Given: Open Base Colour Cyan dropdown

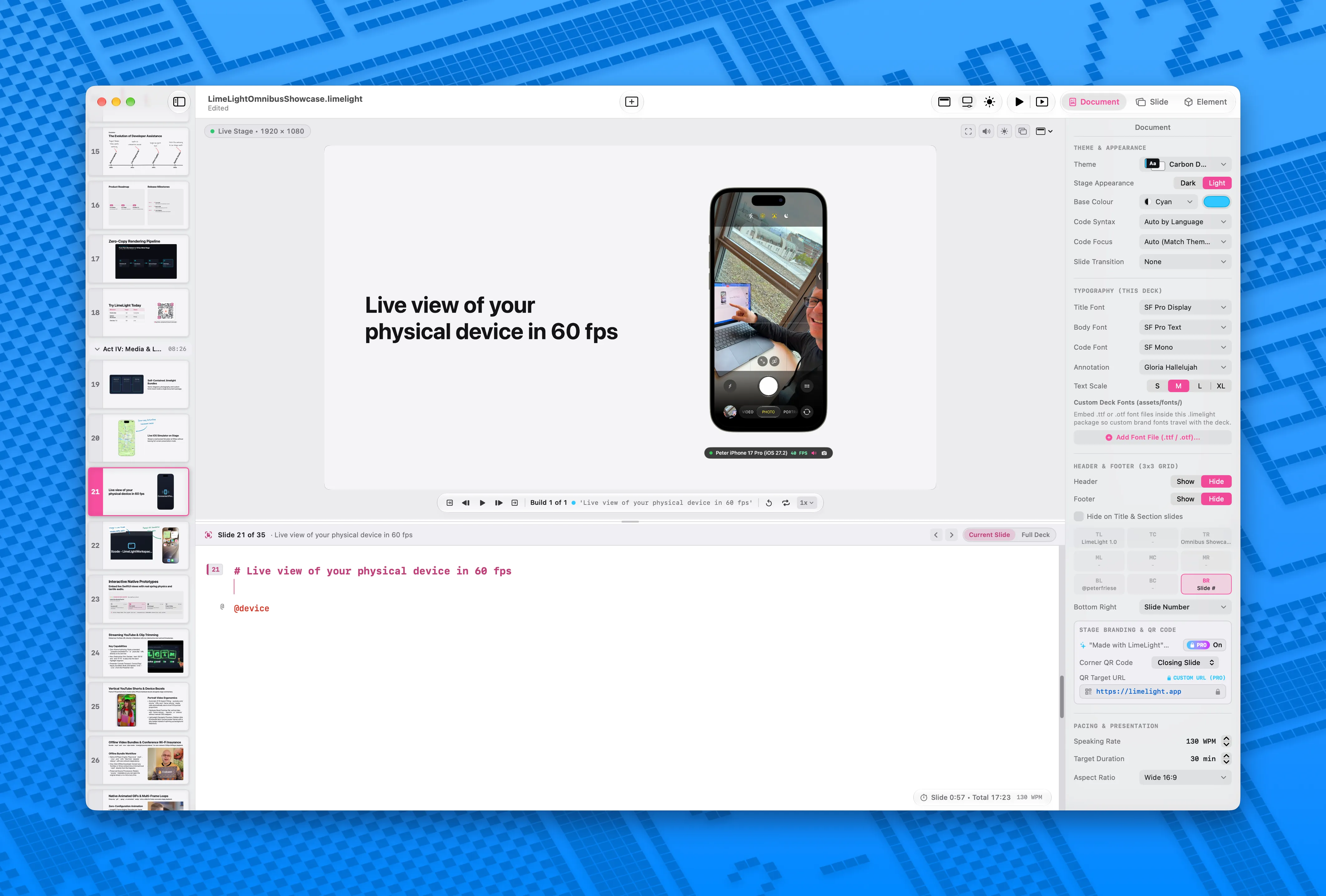Looking at the screenshot, I should (1168, 202).
